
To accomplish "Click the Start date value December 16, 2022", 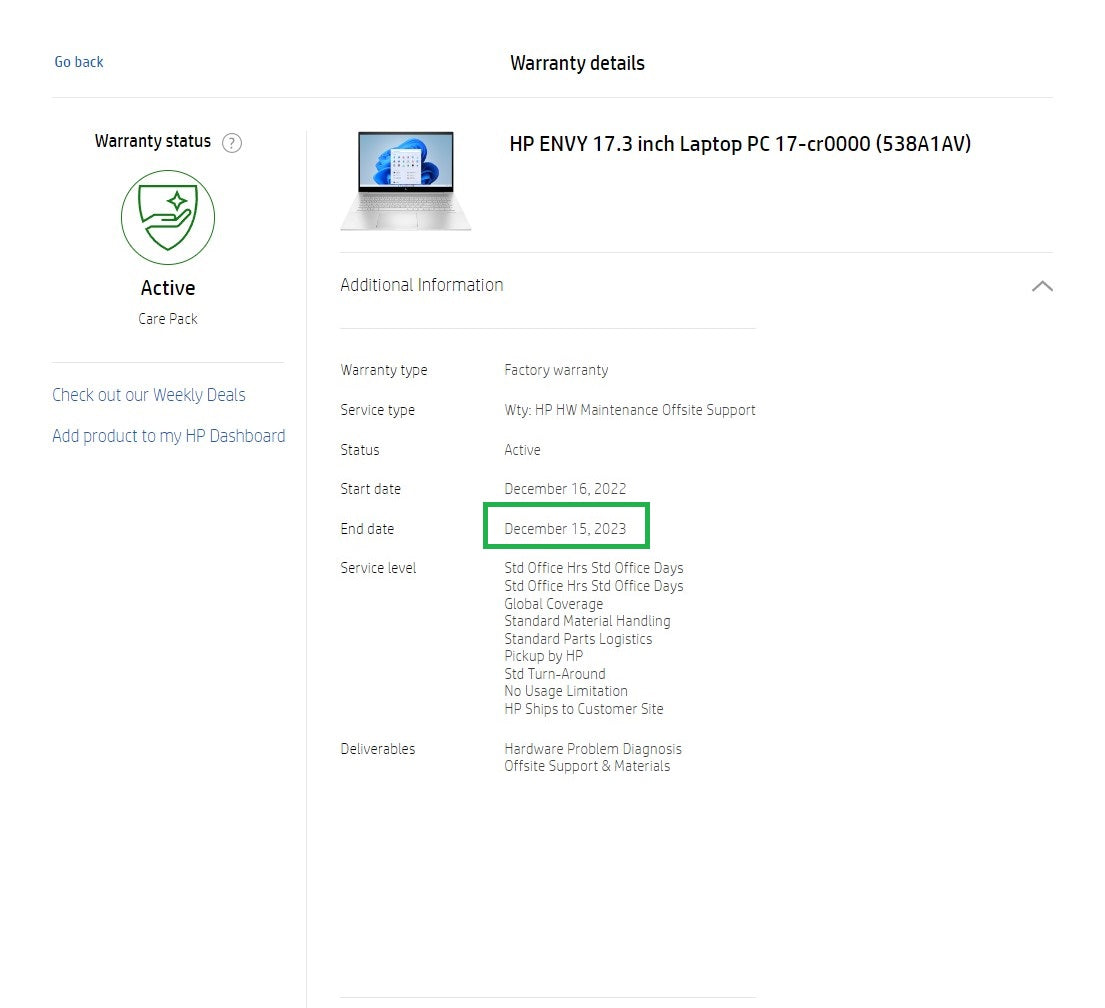I will click(x=565, y=489).
